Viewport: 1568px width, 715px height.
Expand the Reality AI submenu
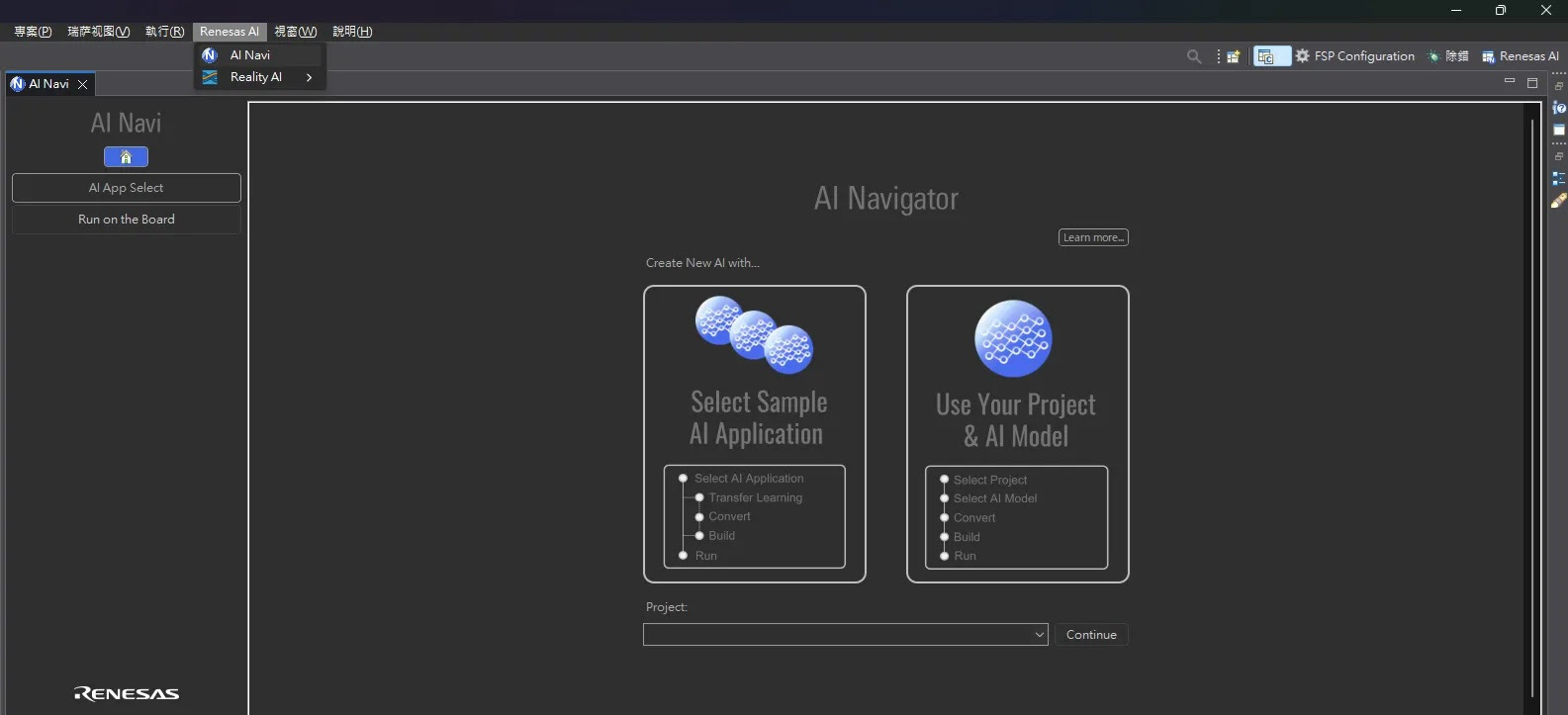(257, 77)
